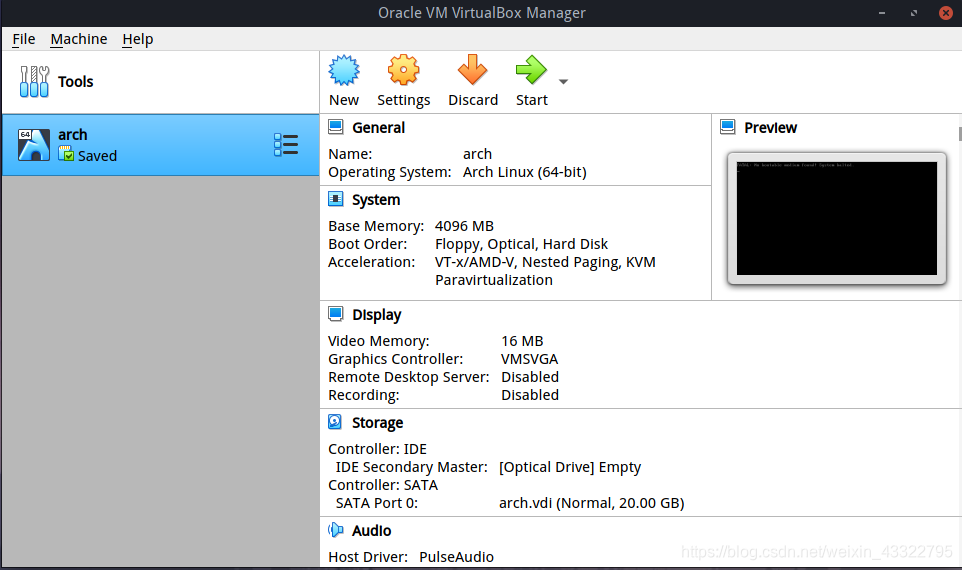
Task: Open the Machine menu
Action: point(79,39)
